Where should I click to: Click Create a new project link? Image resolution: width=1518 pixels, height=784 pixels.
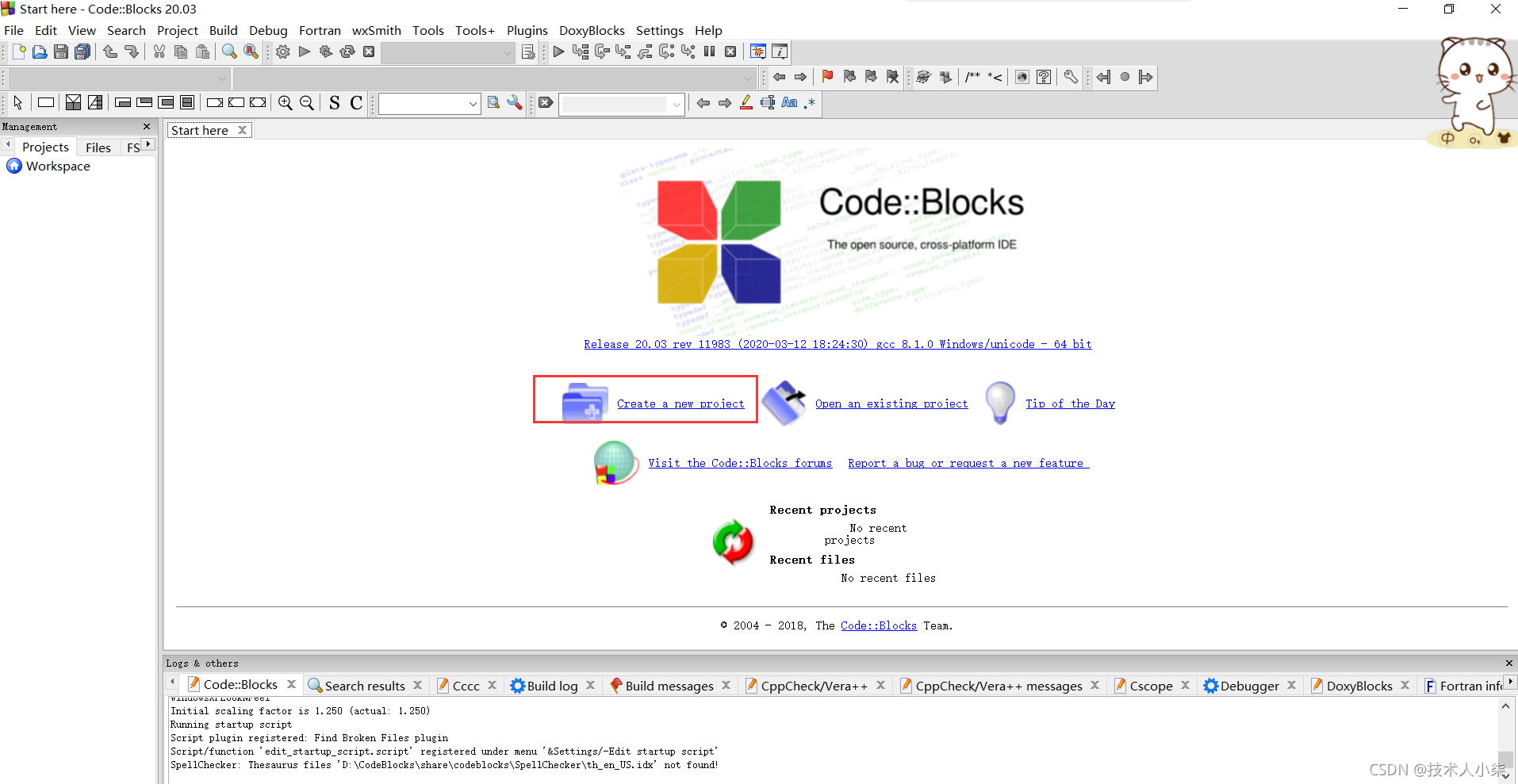pyautogui.click(x=680, y=403)
